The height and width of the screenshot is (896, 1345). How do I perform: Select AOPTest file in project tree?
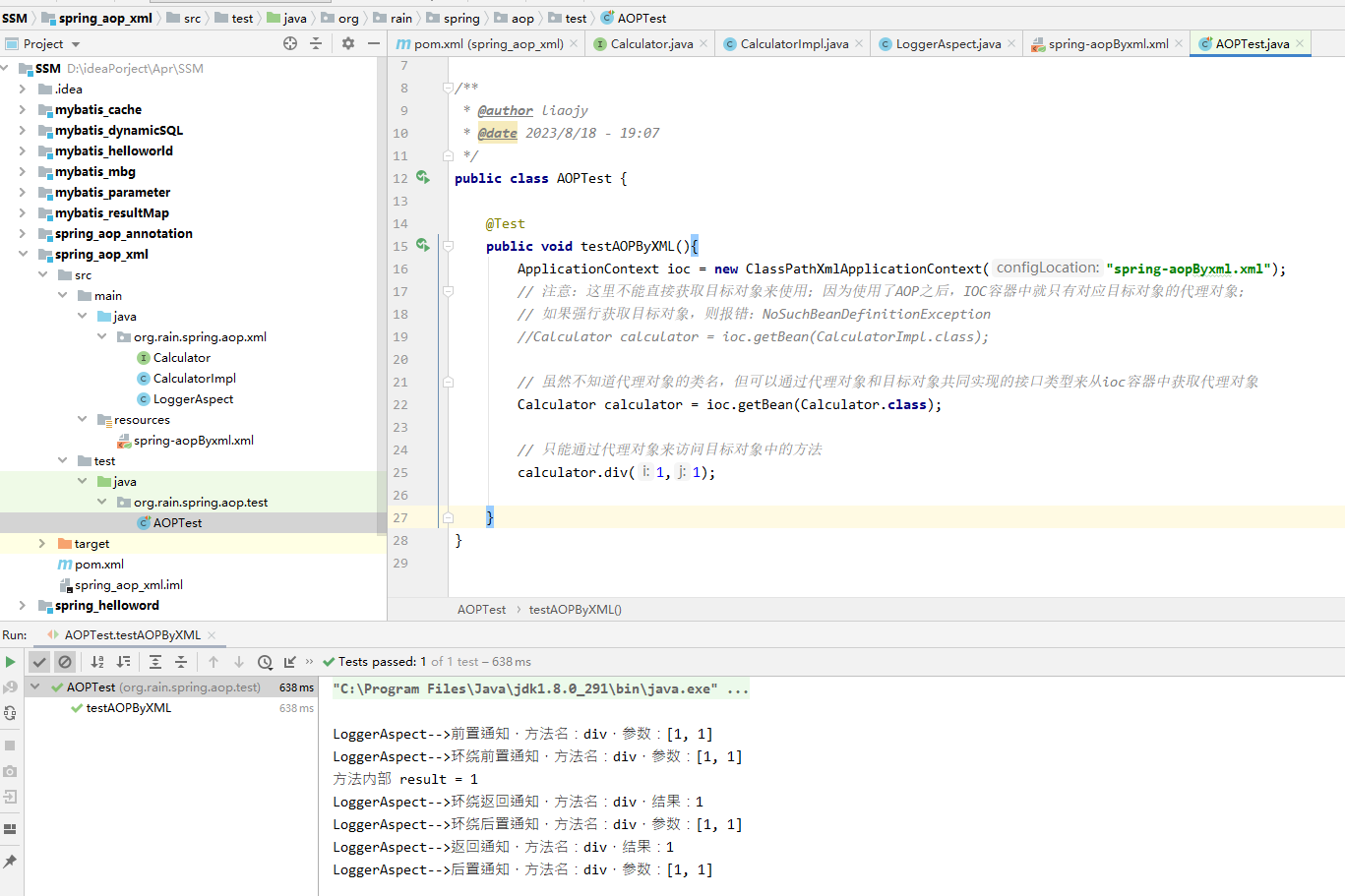coord(169,522)
